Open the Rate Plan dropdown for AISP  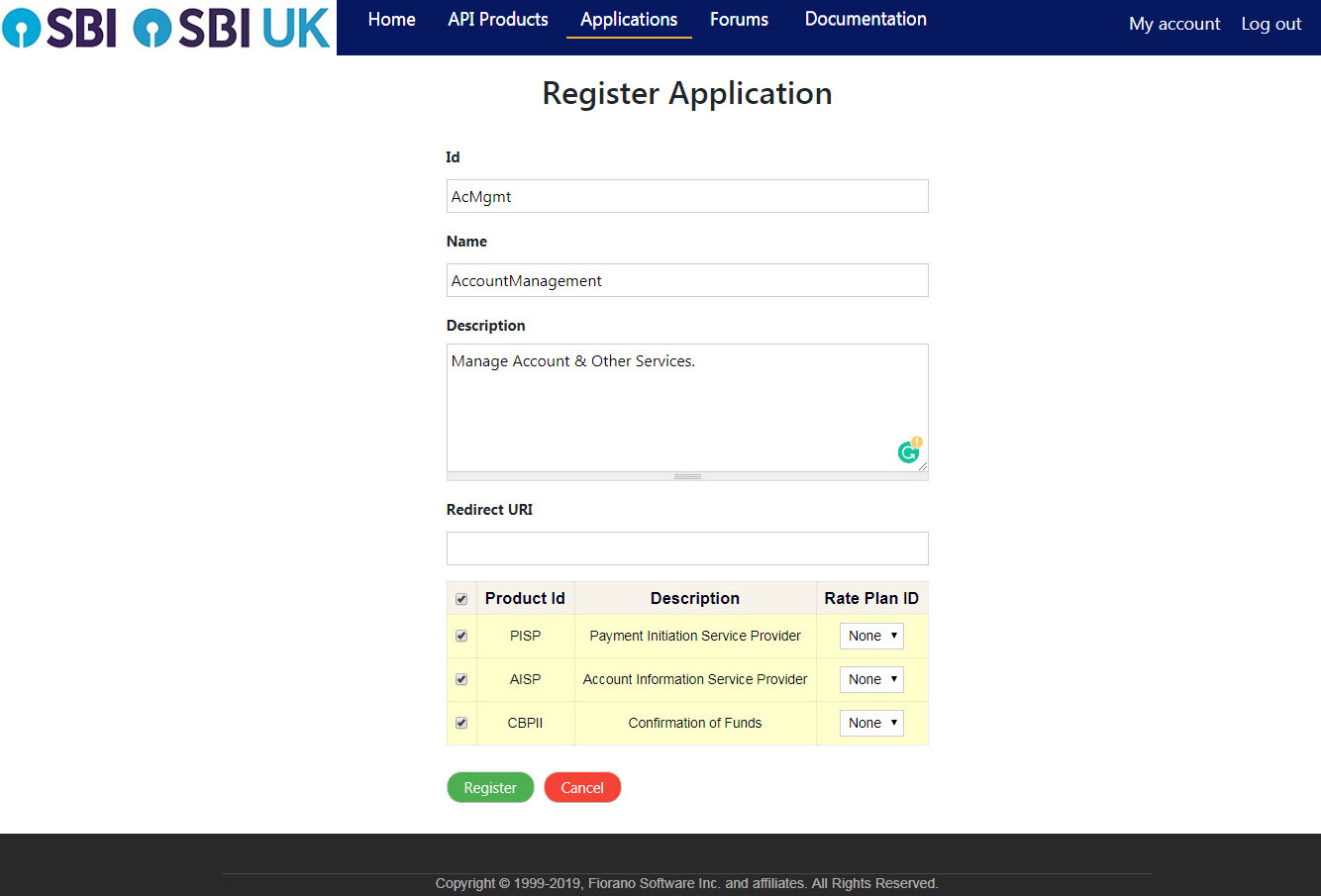tap(871, 679)
